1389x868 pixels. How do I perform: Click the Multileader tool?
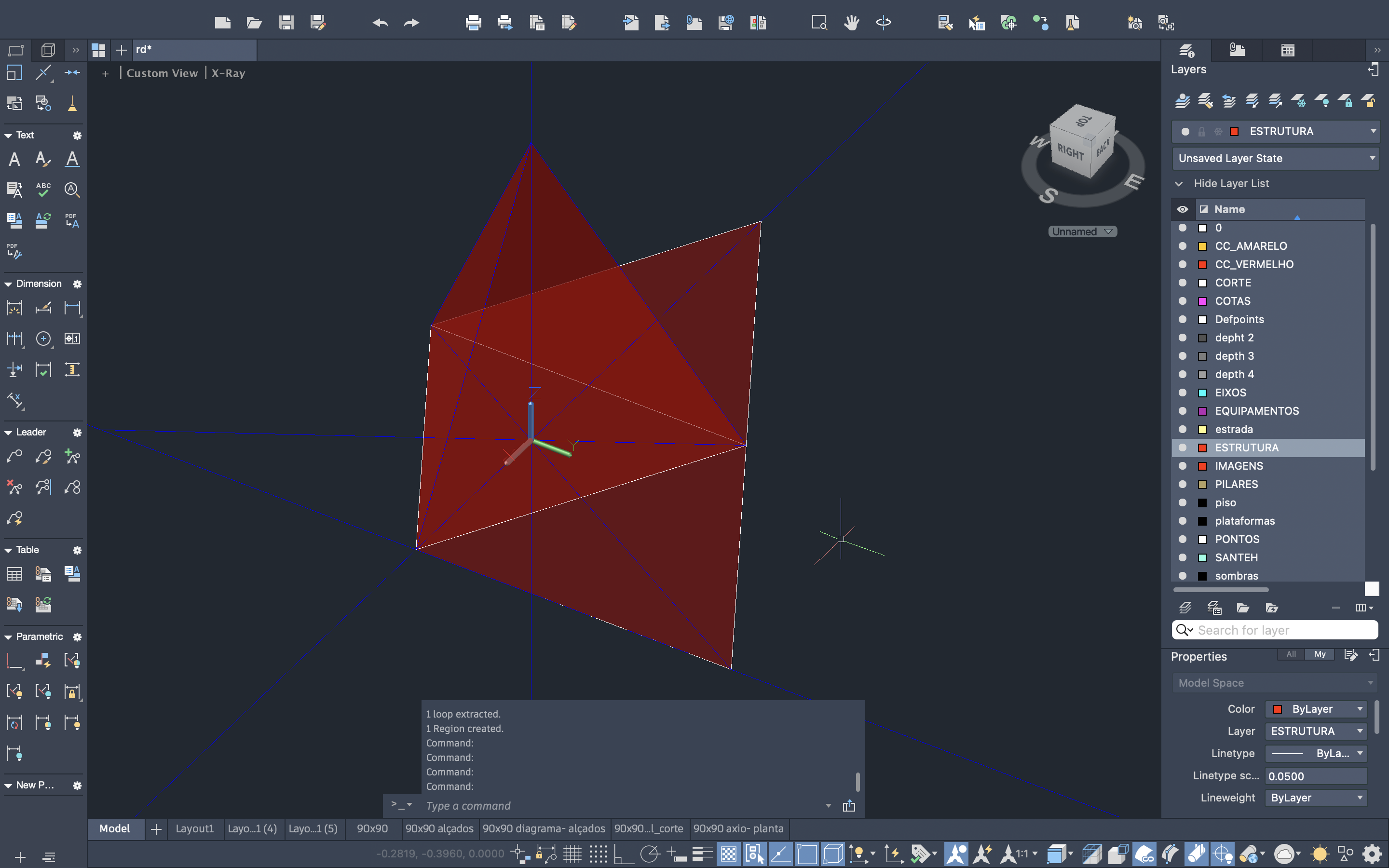coord(14,457)
